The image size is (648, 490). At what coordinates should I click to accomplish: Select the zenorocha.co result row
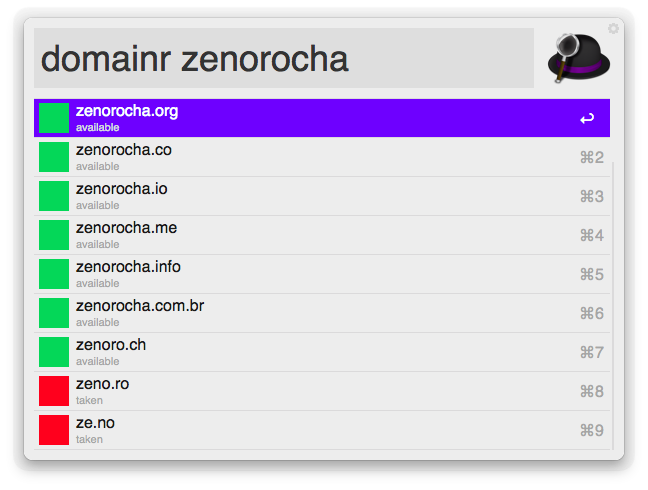[x=322, y=157]
